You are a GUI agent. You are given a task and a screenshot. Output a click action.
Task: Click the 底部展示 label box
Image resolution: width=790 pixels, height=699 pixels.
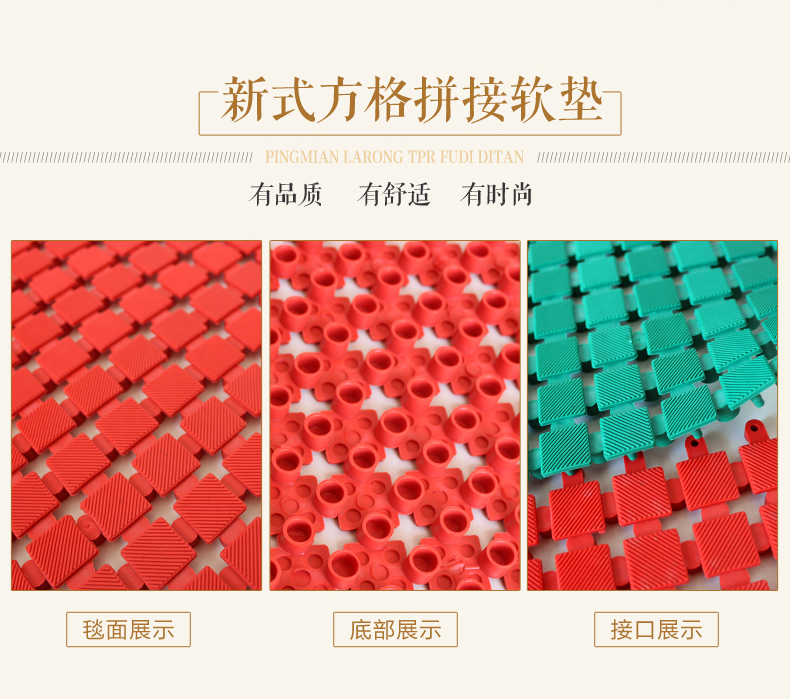(x=396, y=629)
